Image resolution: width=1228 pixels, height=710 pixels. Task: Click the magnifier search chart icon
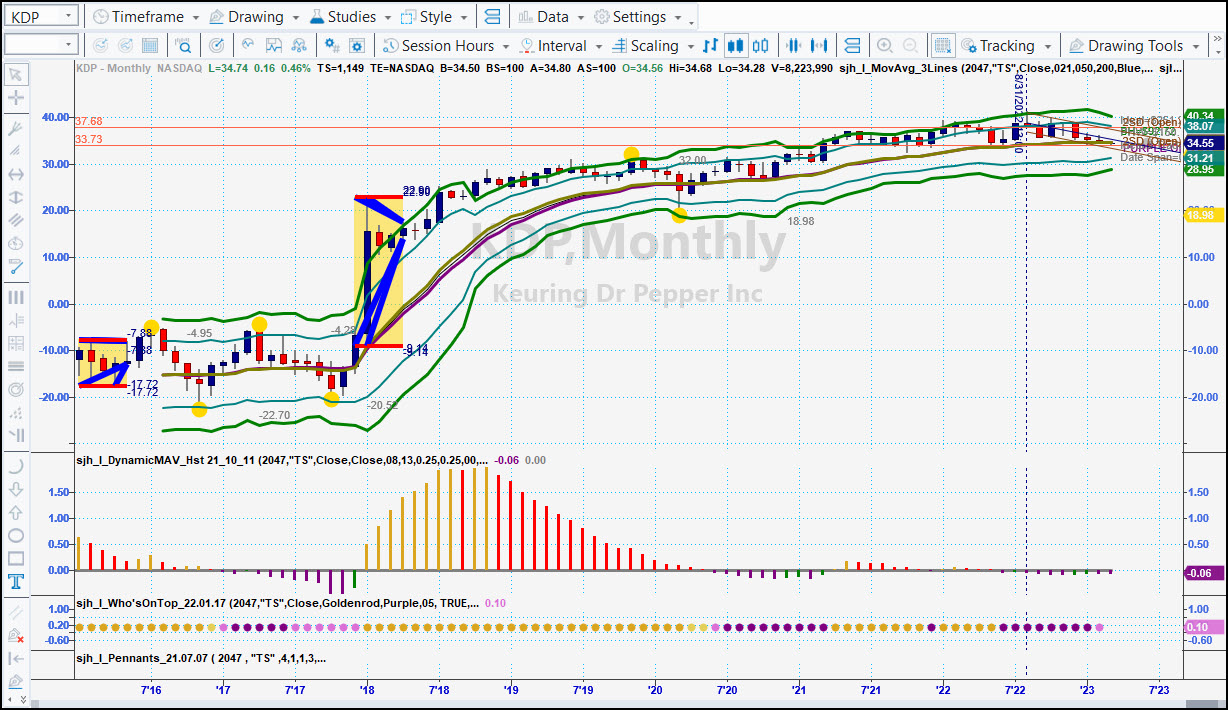tap(184, 45)
